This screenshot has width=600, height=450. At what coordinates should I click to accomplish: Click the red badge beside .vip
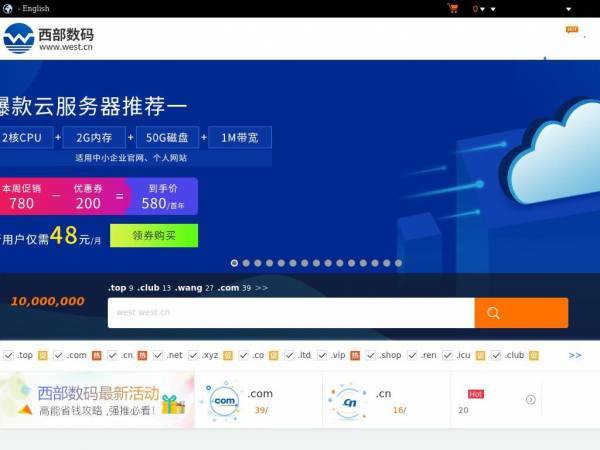click(355, 355)
